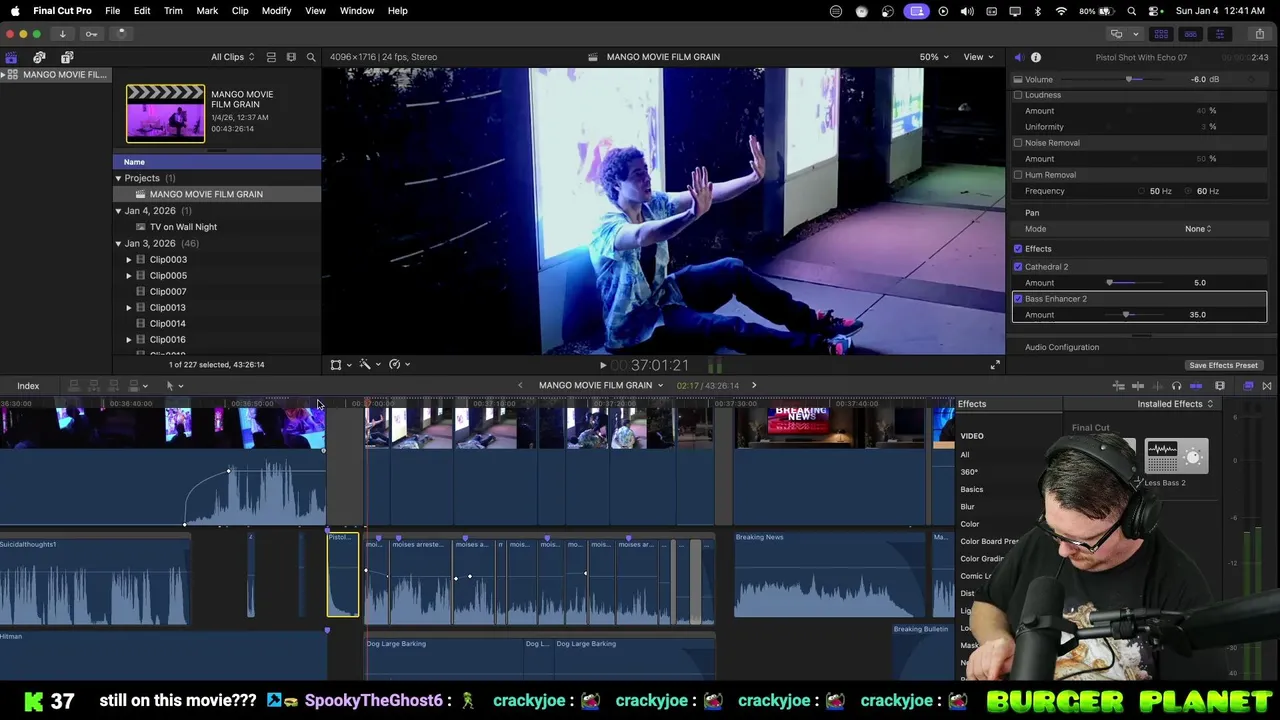Click the Save Effects Preset button
This screenshot has width=1280, height=720.
click(x=1223, y=365)
